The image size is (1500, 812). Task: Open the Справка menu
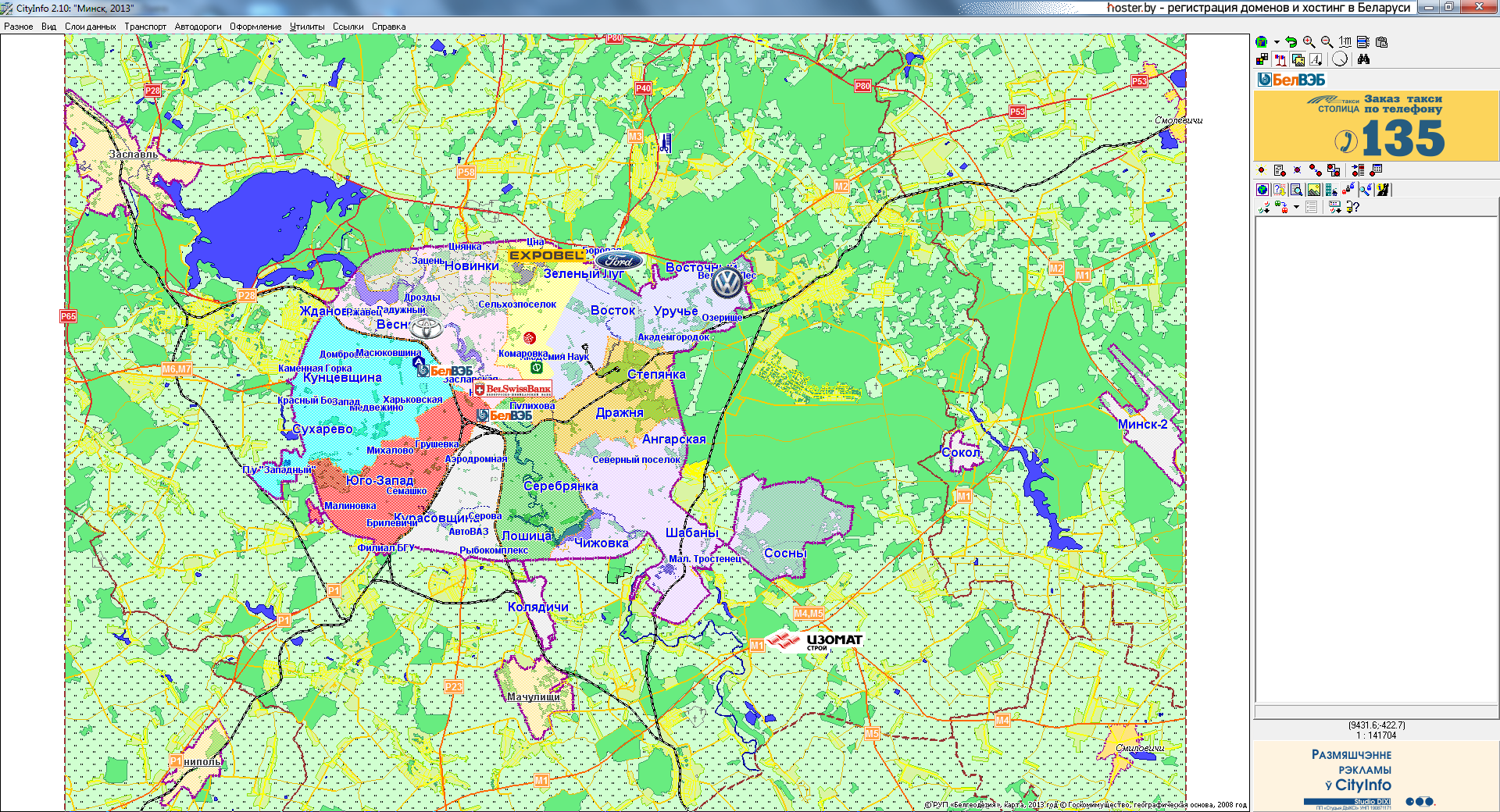pos(388,27)
